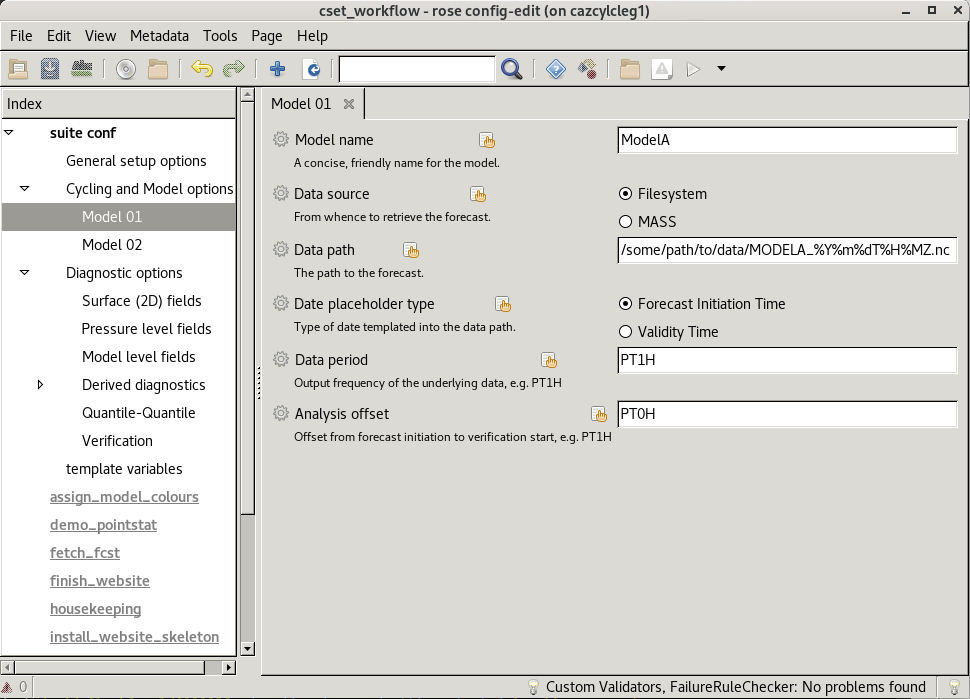This screenshot has height=699, width=970.
Task: Open the Page menu
Action: 267,36
